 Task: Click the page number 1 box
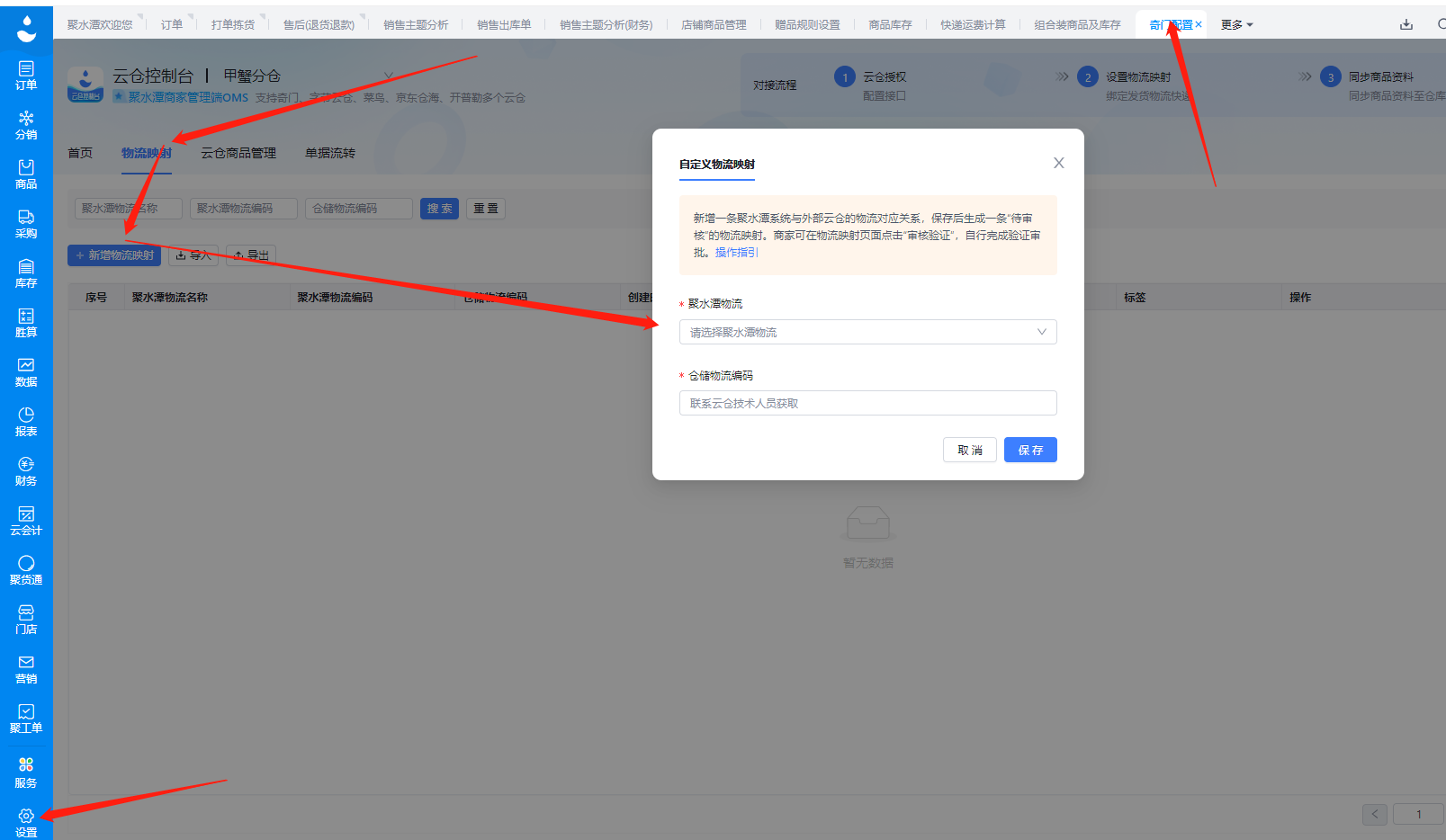1419,814
